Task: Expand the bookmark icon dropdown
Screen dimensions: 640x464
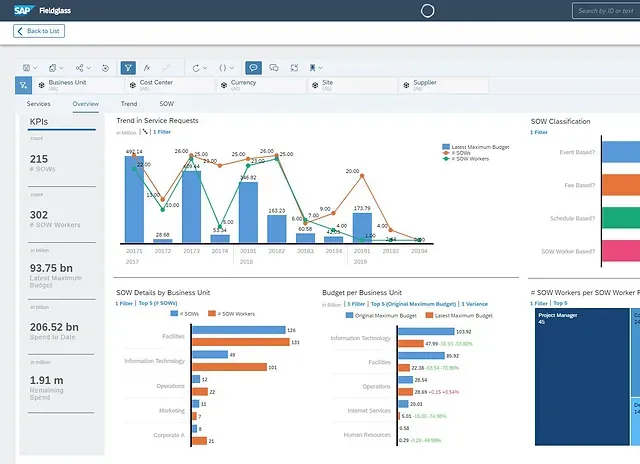Action: 316,68
